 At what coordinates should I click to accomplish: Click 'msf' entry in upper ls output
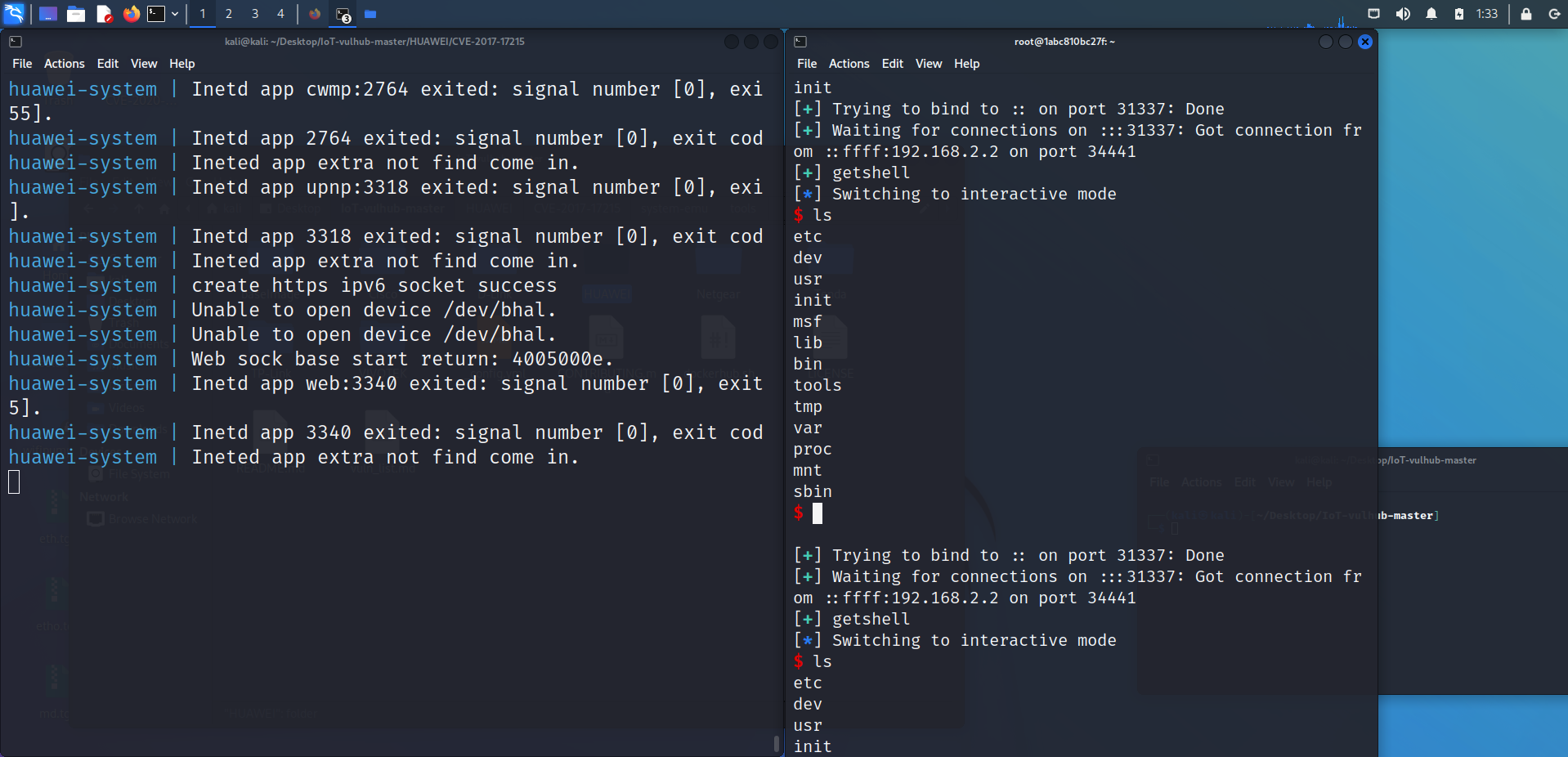point(808,321)
